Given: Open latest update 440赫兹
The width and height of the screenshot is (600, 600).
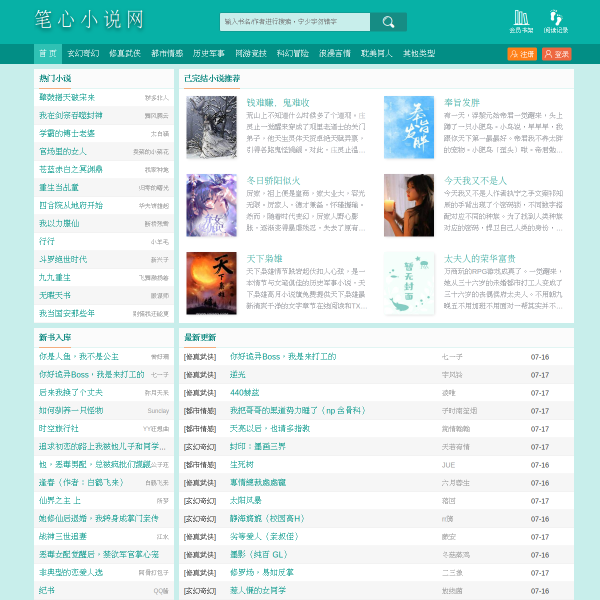Looking at the screenshot, I should tap(244, 393).
